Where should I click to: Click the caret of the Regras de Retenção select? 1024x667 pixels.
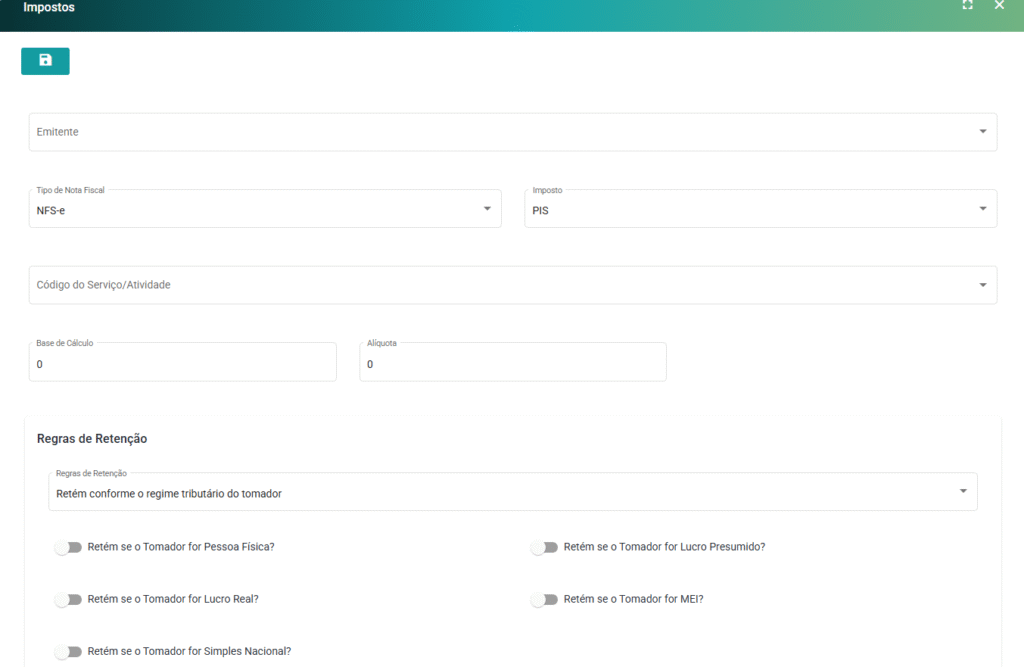coord(962,492)
